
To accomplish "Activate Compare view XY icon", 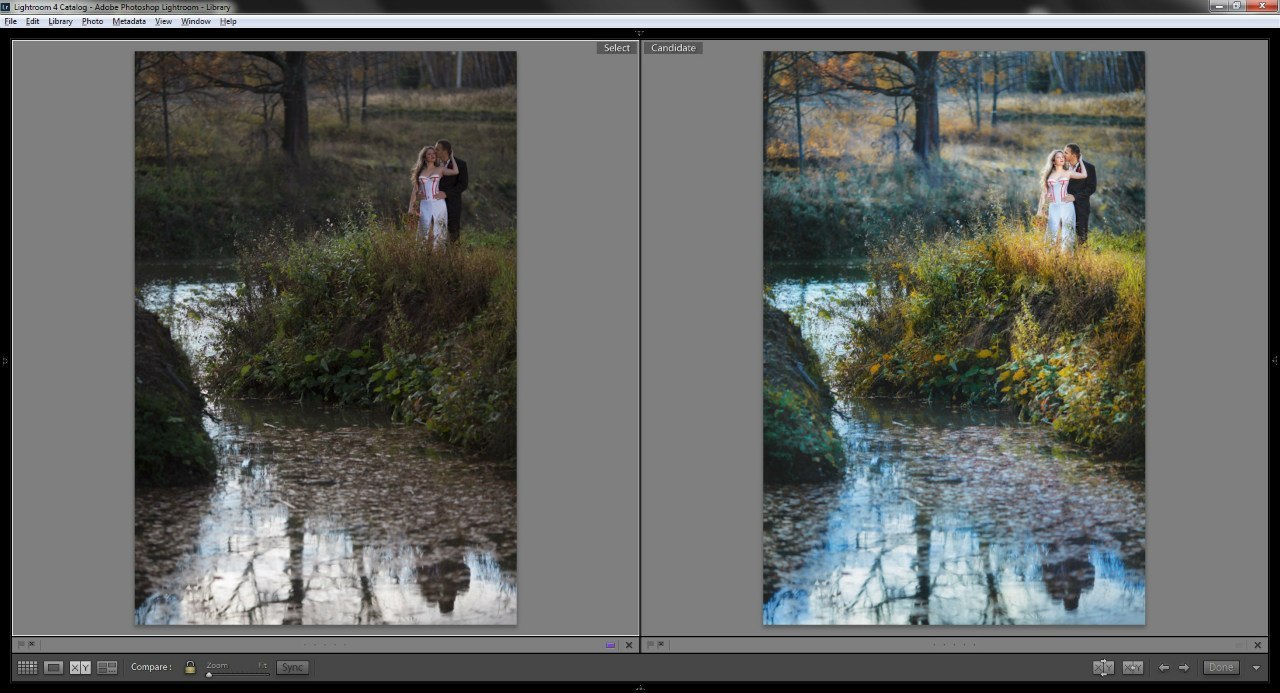I will tap(80, 667).
